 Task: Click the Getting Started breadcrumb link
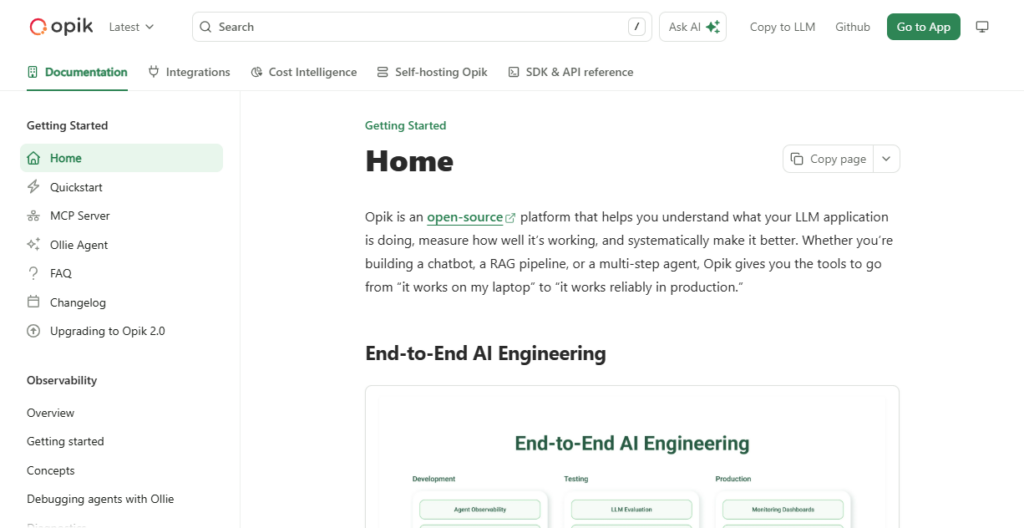406,125
